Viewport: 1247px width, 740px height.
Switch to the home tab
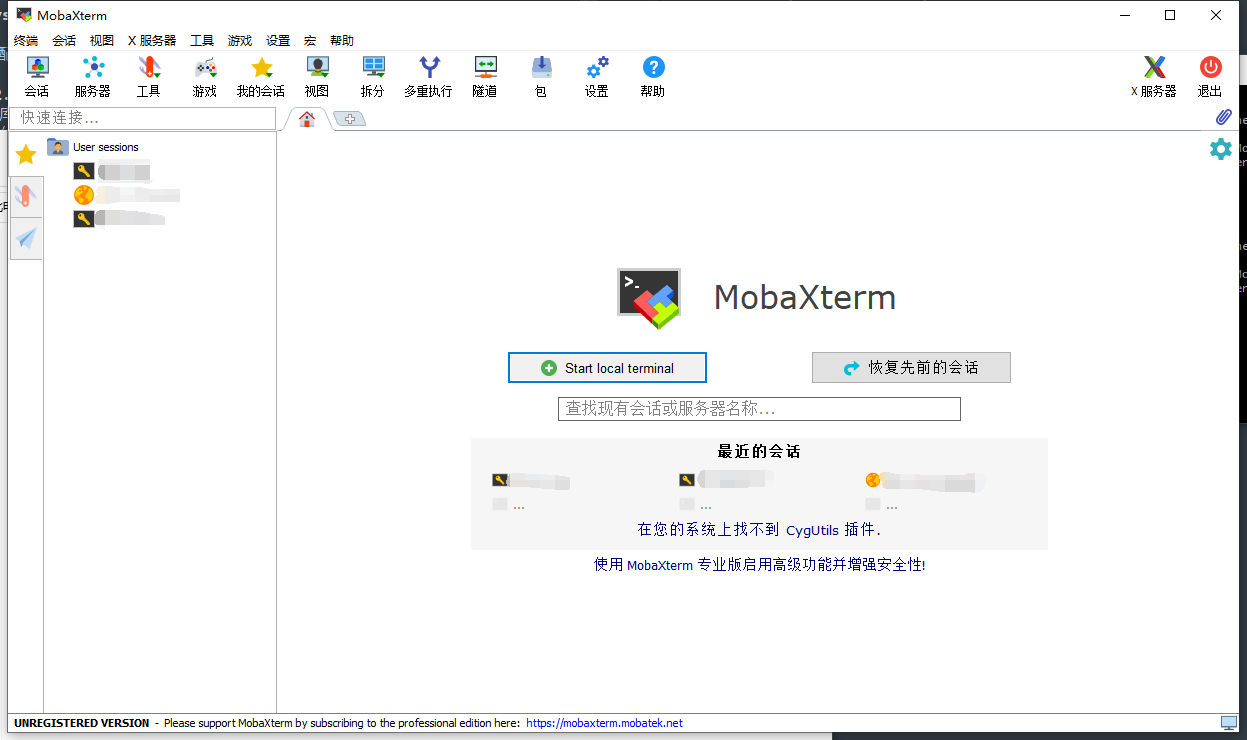pyautogui.click(x=306, y=117)
